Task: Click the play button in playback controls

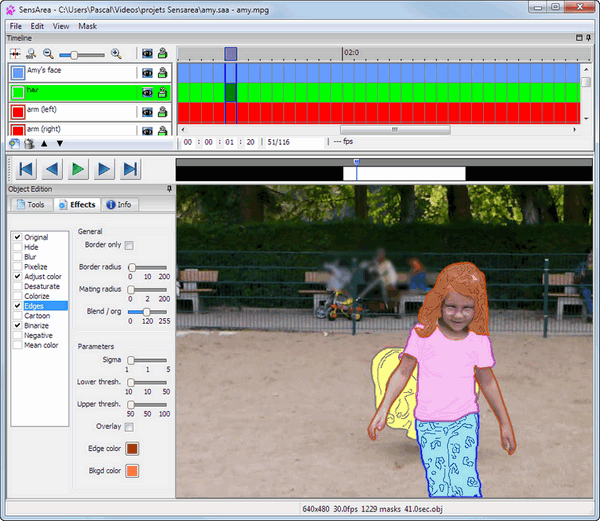Action: [x=78, y=169]
